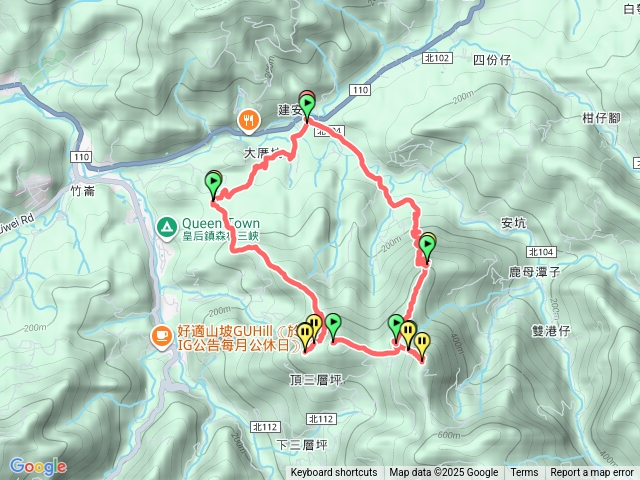Click the orange coffee cup GUHill marker
Image resolution: width=640 pixels, height=480 pixels.
(162, 337)
